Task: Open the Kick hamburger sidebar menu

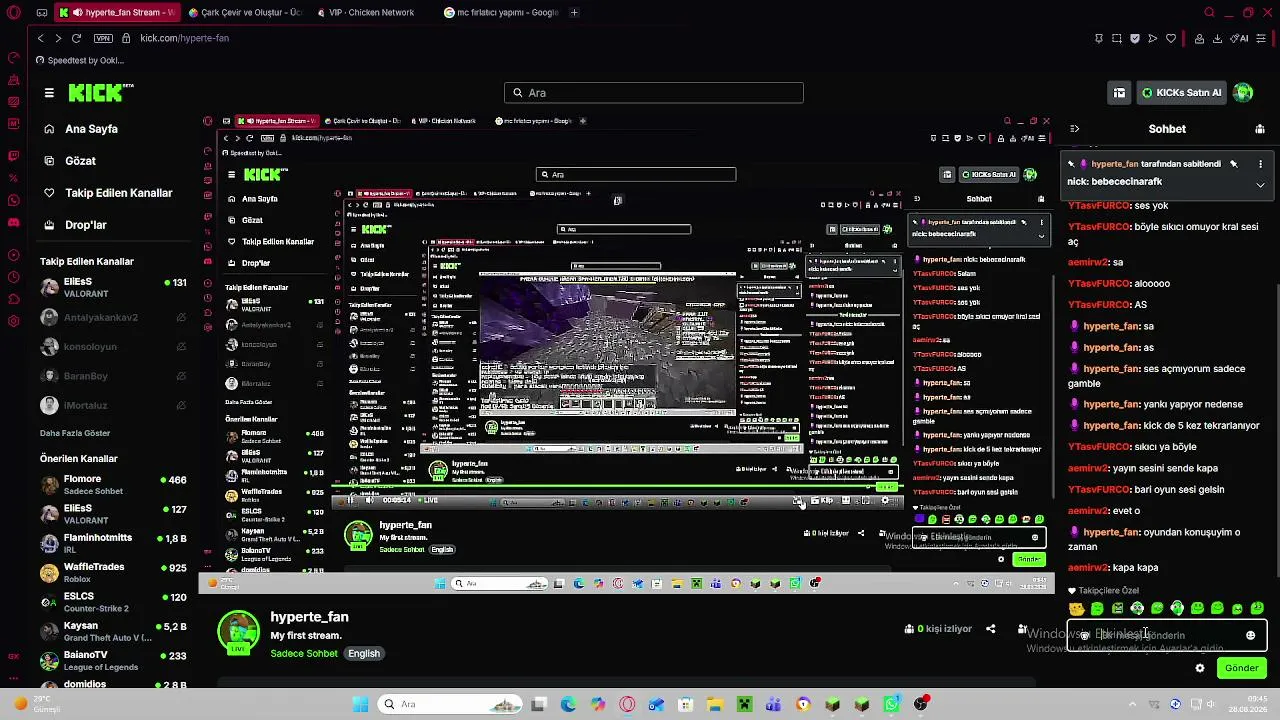Action: click(49, 93)
